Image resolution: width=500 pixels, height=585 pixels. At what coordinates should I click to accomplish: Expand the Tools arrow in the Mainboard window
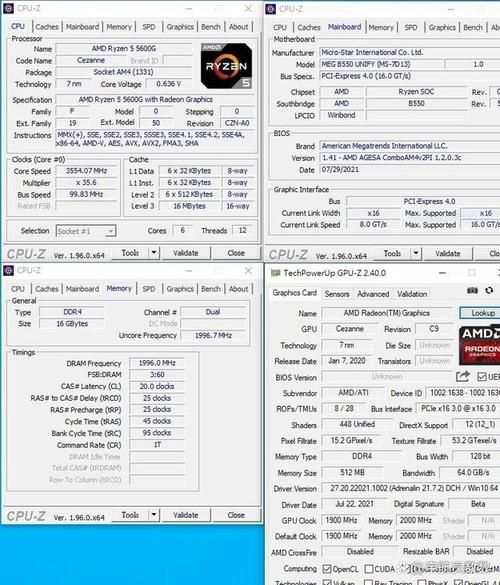416,254
